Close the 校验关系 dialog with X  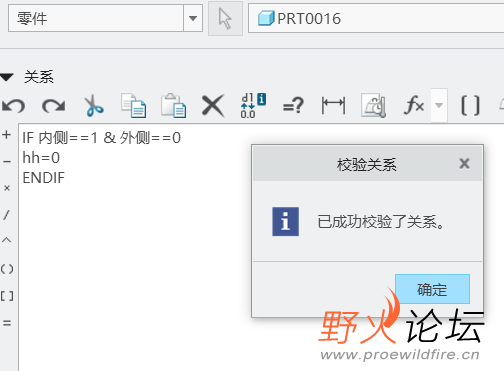[464, 164]
